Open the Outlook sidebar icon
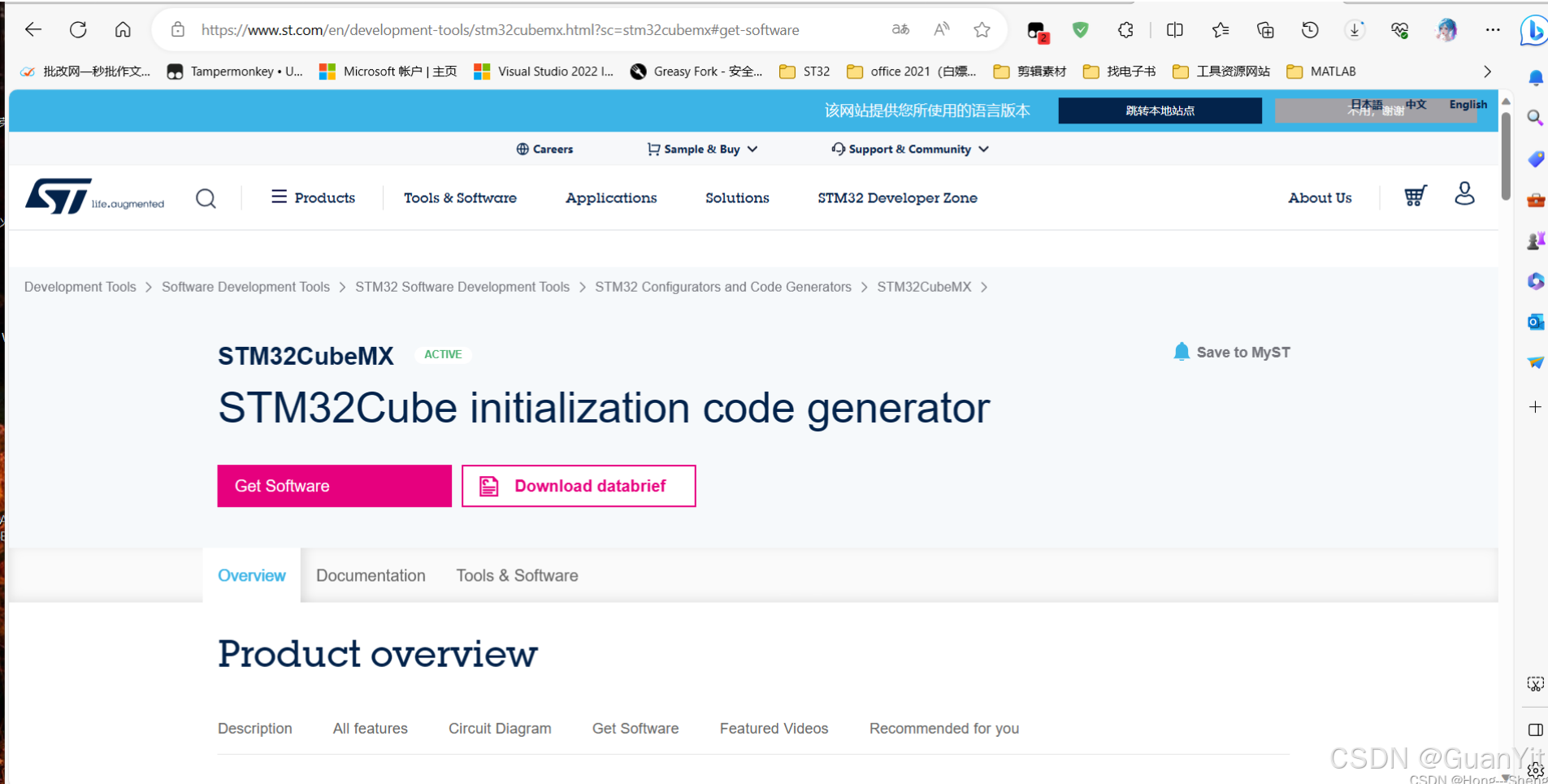The image size is (1548, 784). point(1535,322)
